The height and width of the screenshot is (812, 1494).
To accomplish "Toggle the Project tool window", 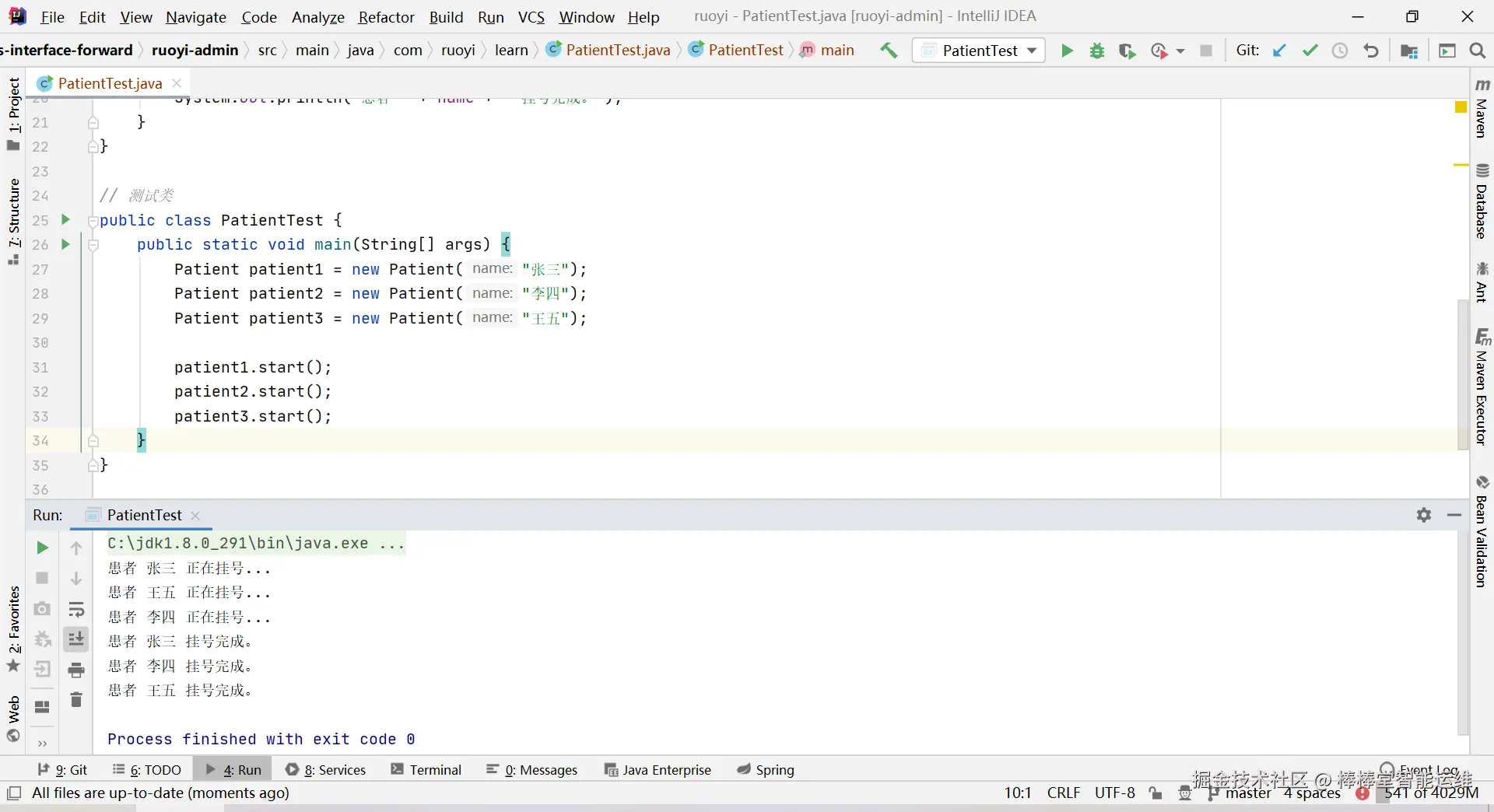I will [13, 114].
